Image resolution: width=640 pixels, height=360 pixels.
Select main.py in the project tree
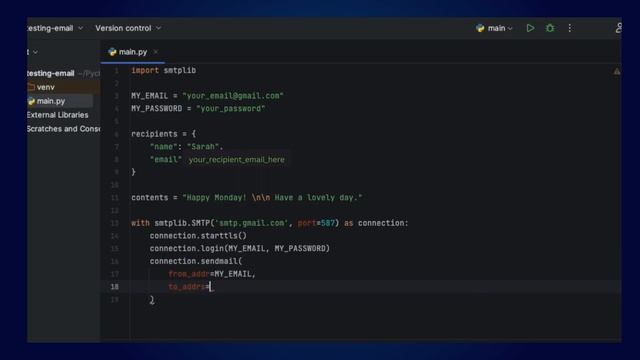(x=51, y=101)
